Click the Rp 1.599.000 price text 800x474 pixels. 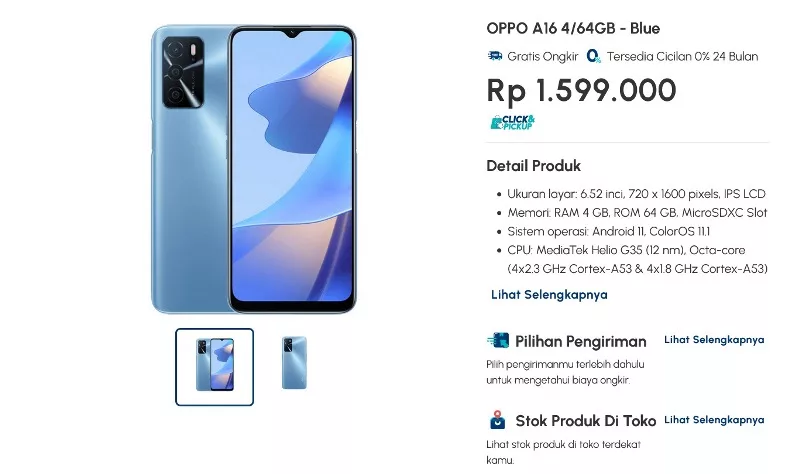[581, 91]
